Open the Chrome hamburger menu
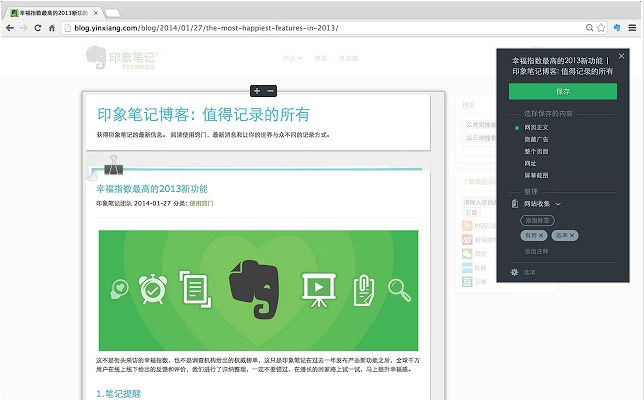 pos(632,28)
